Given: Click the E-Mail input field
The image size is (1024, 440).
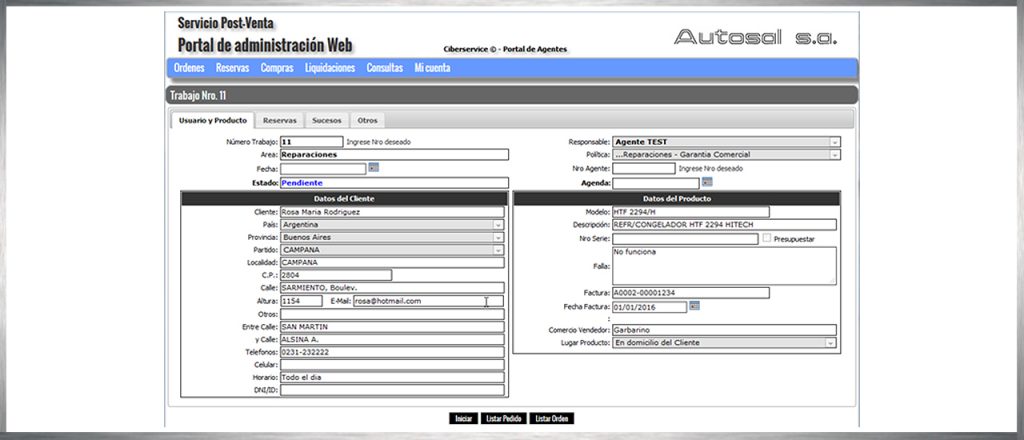Looking at the screenshot, I should [x=428, y=301].
